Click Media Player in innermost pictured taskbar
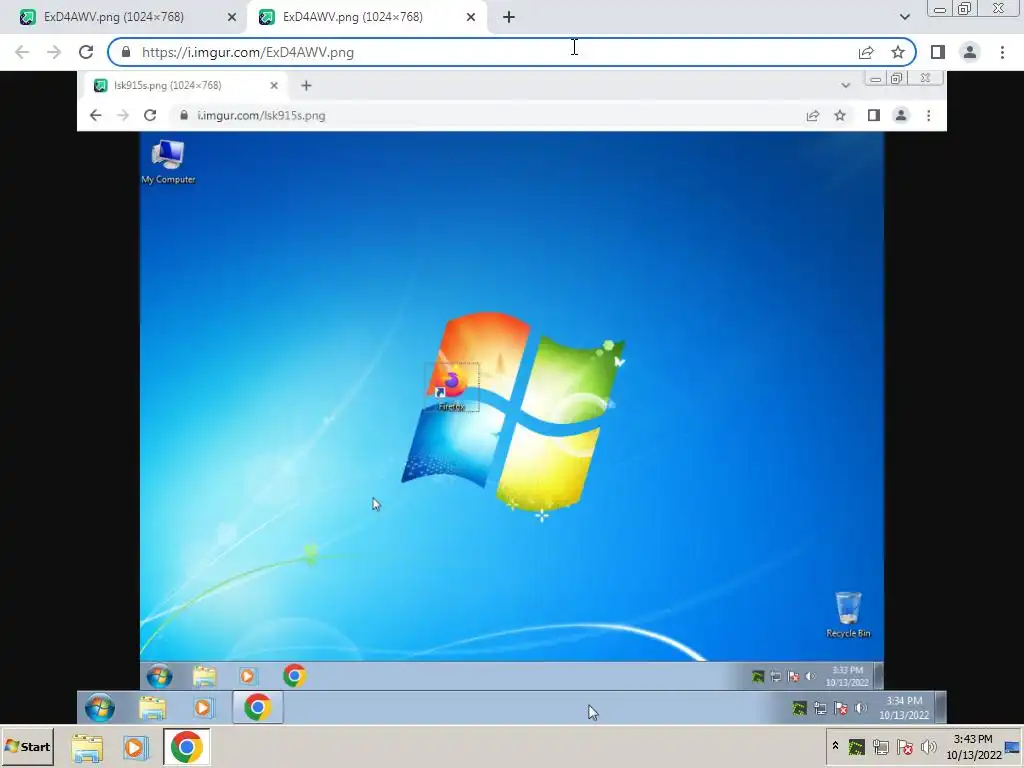This screenshot has width=1024, height=768. [248, 676]
